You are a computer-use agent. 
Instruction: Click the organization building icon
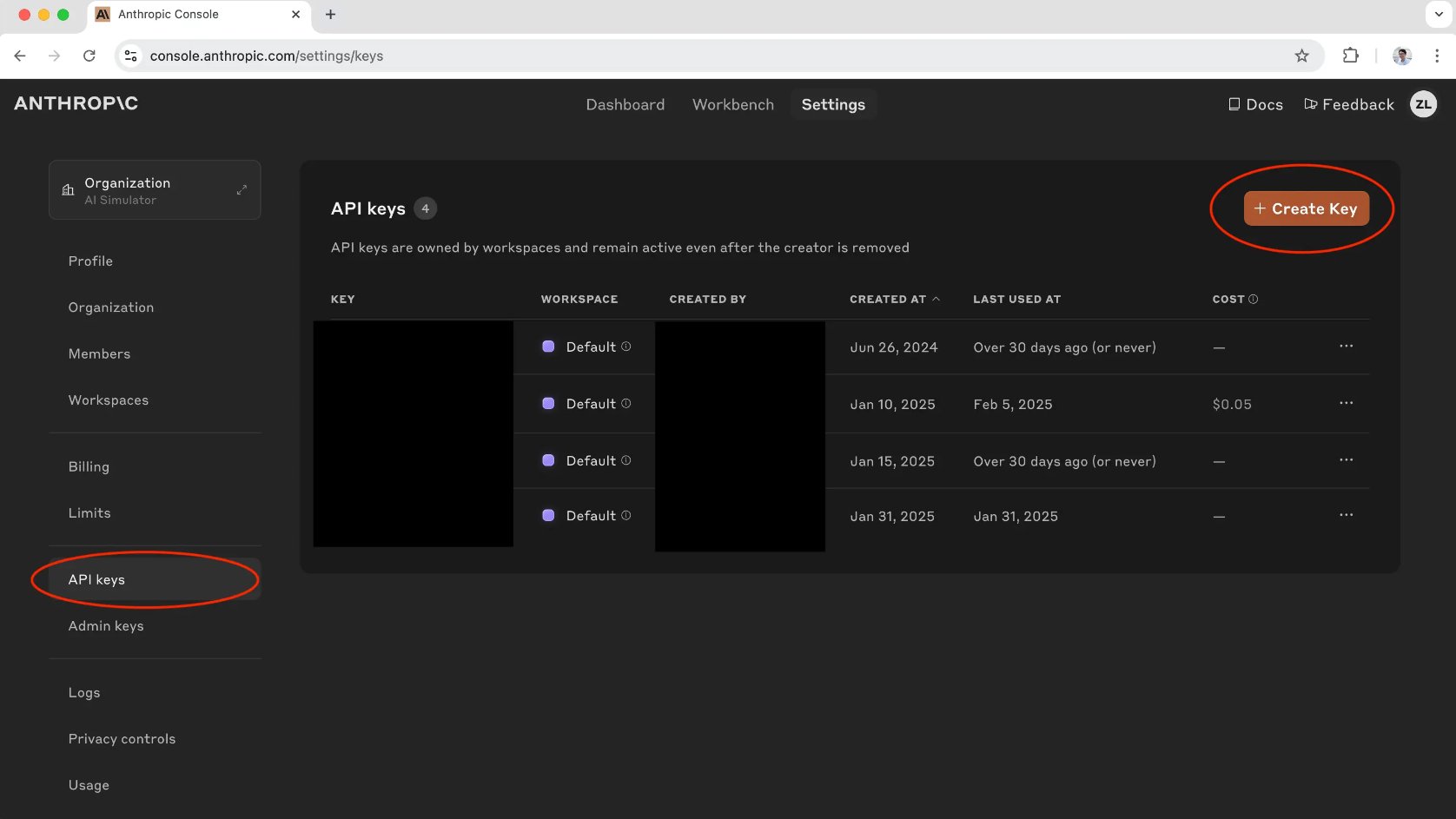point(68,190)
